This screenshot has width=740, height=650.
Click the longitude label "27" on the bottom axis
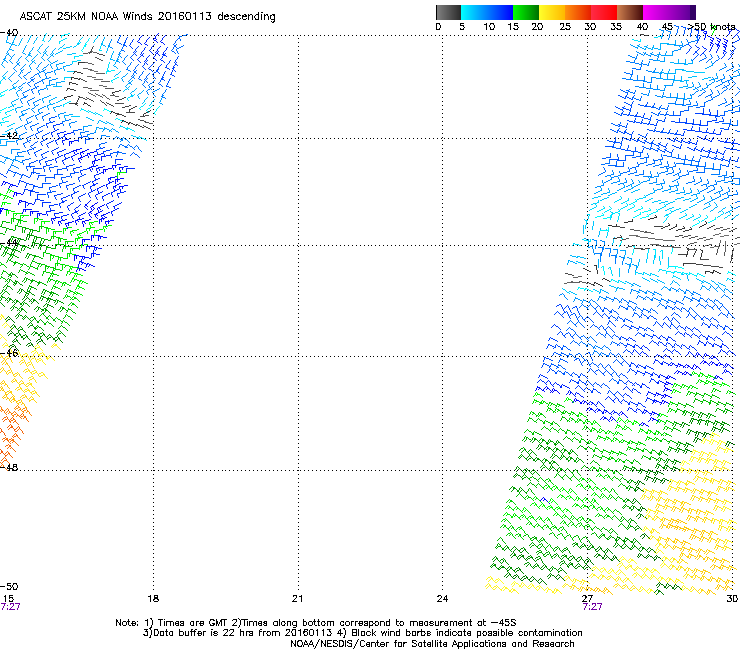pyautogui.click(x=587, y=599)
